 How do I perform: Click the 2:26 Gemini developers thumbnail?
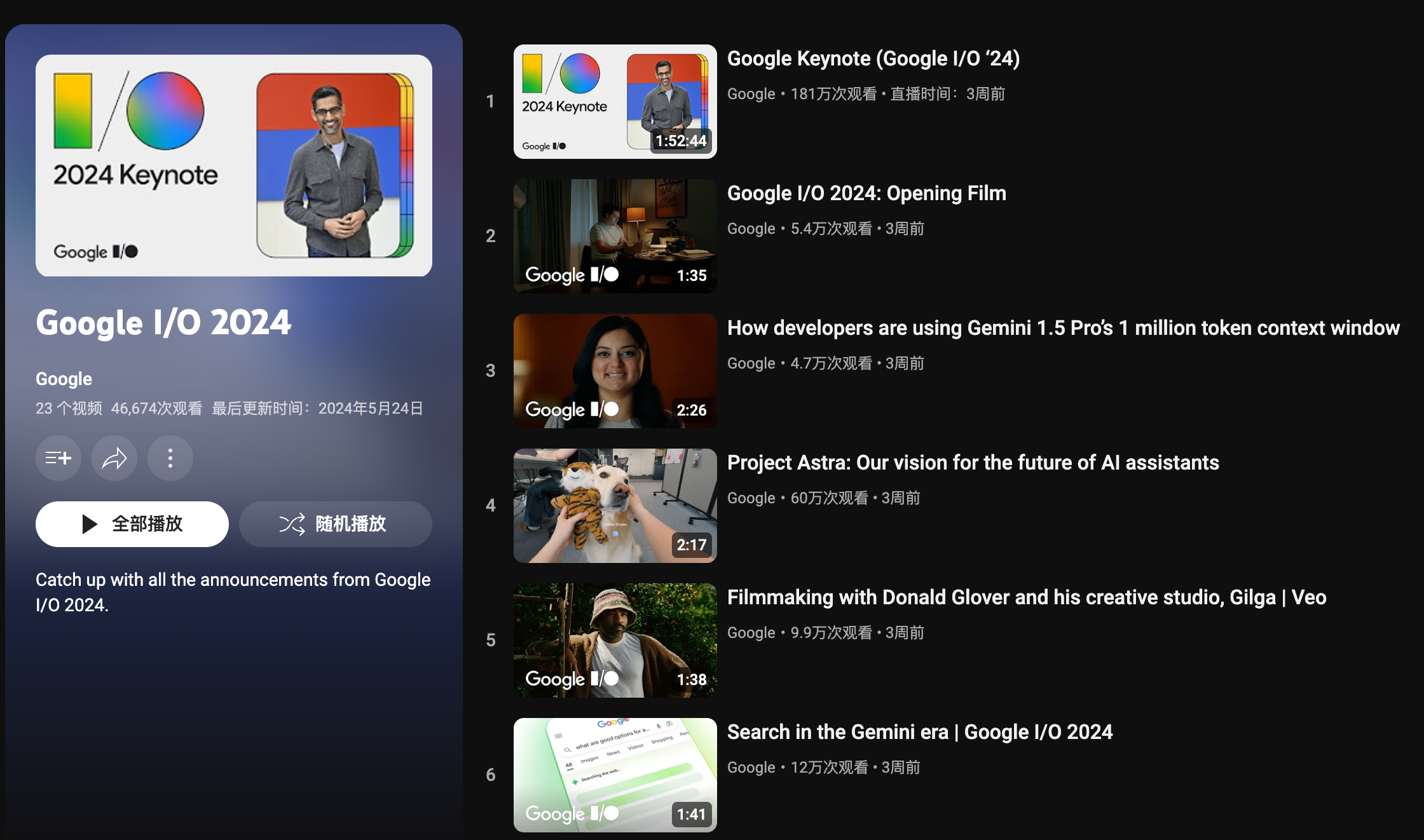pos(615,371)
